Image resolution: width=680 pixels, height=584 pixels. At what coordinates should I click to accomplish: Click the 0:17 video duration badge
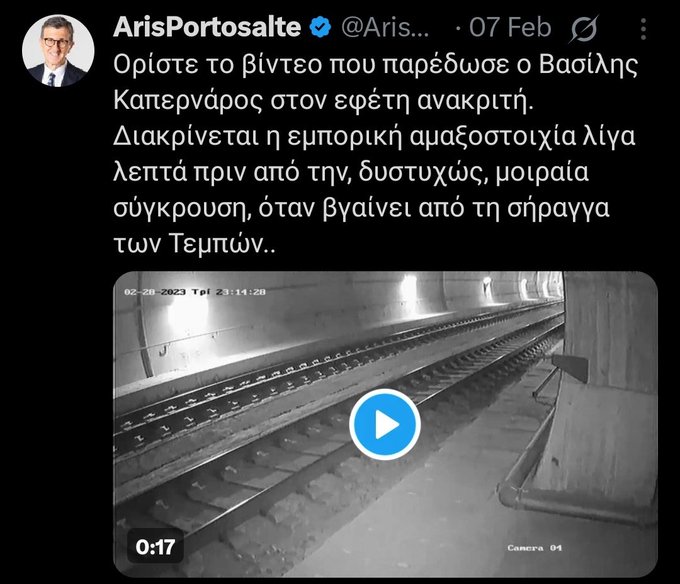tap(155, 547)
